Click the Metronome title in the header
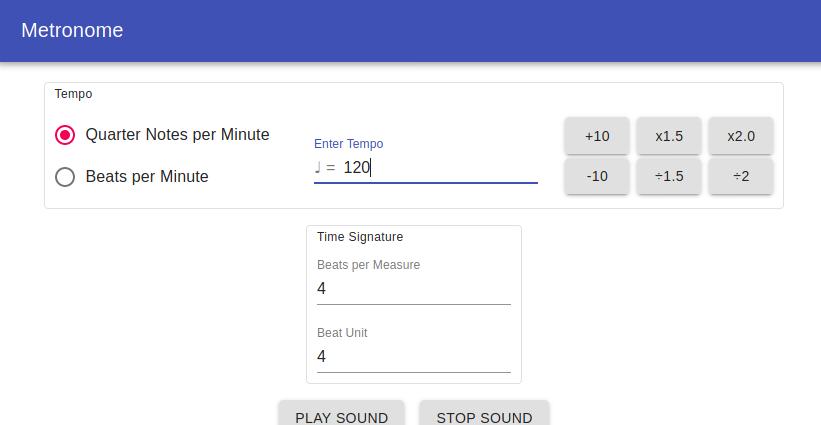The image size is (821, 425). [x=72, y=30]
